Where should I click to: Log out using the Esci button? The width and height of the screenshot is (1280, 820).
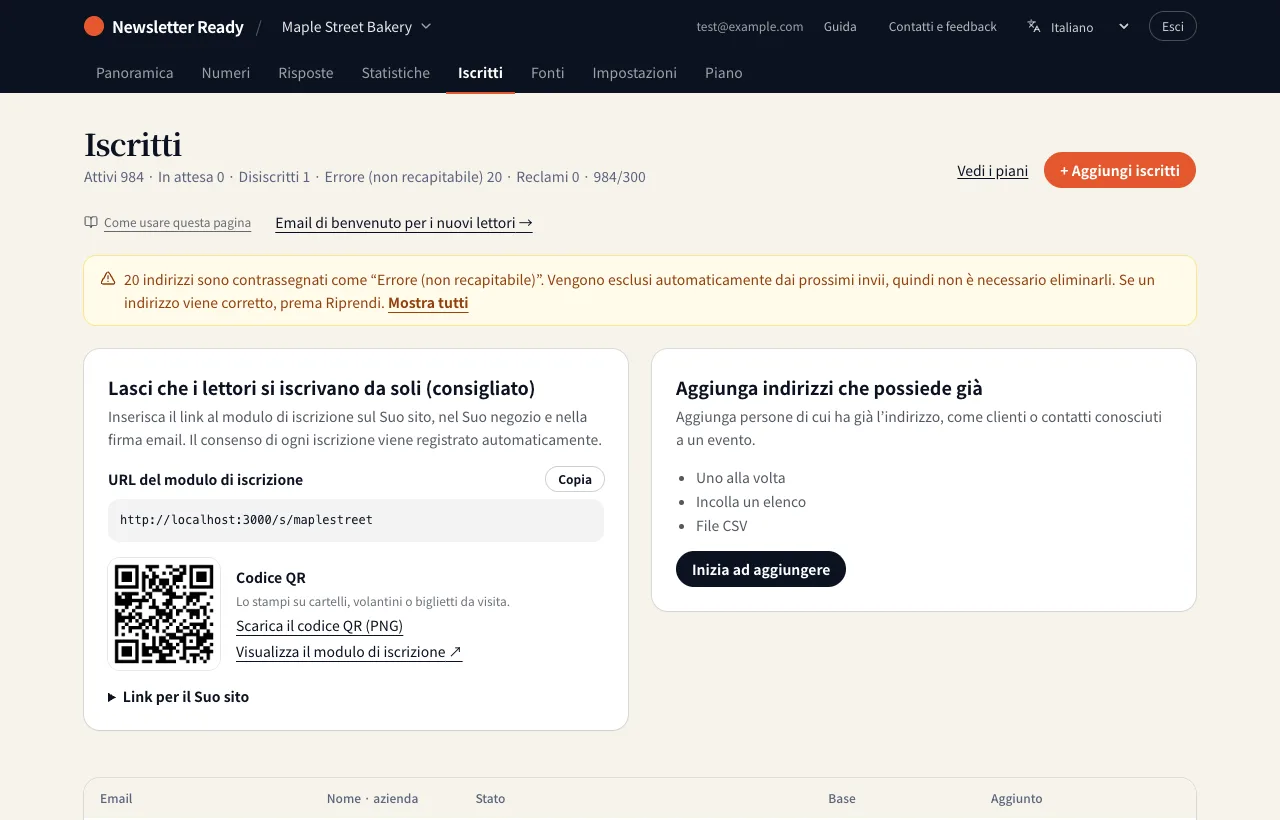[x=1173, y=26]
